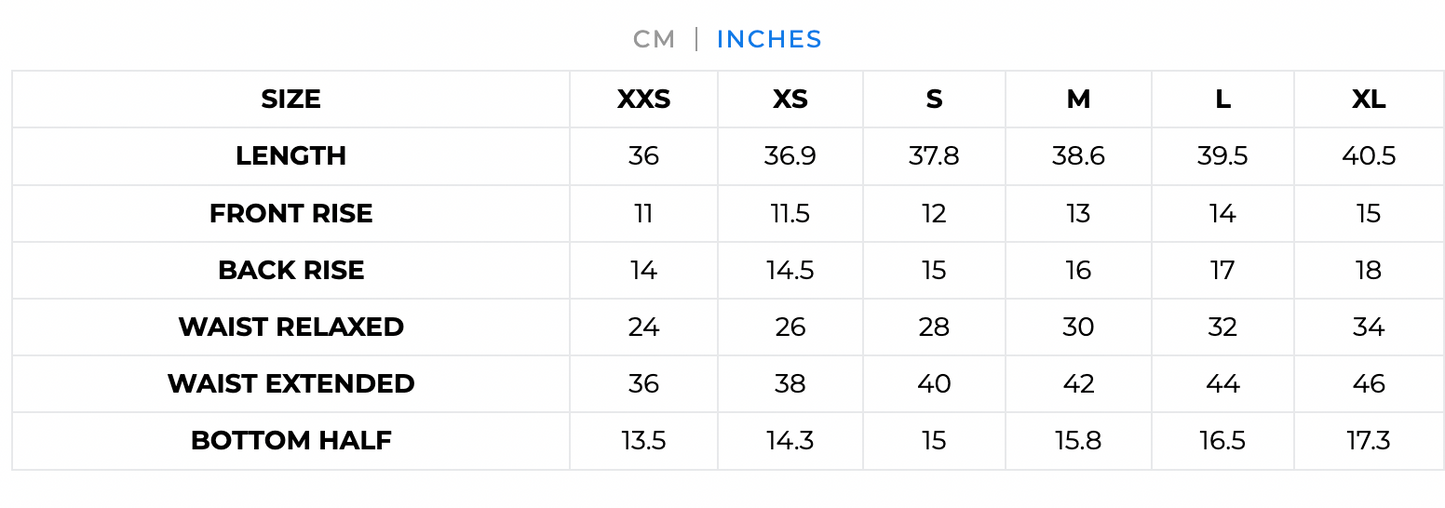Screen dimensions: 1445x508
Task: Switch units to CM
Action: click(654, 39)
